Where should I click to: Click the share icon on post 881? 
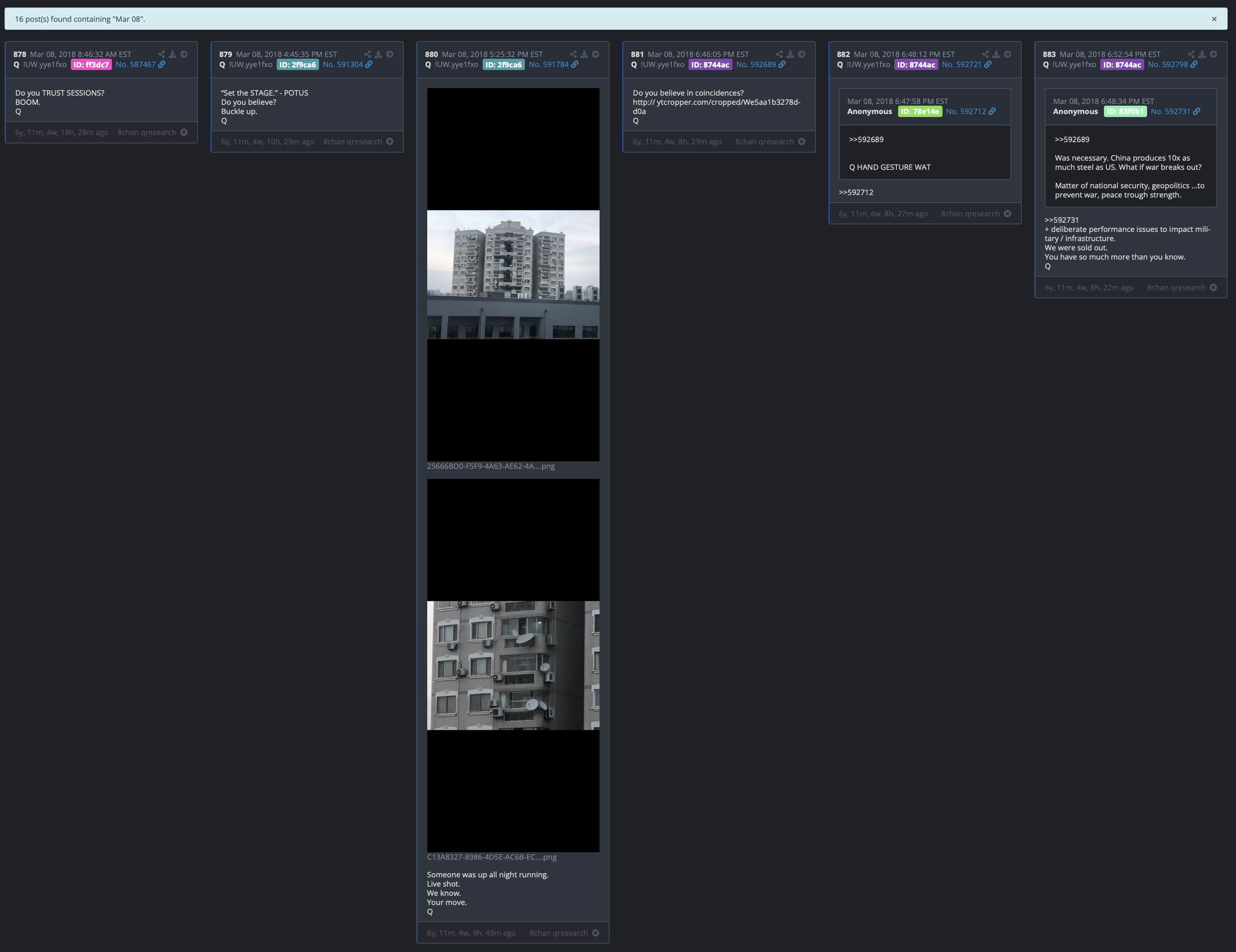[x=780, y=55]
